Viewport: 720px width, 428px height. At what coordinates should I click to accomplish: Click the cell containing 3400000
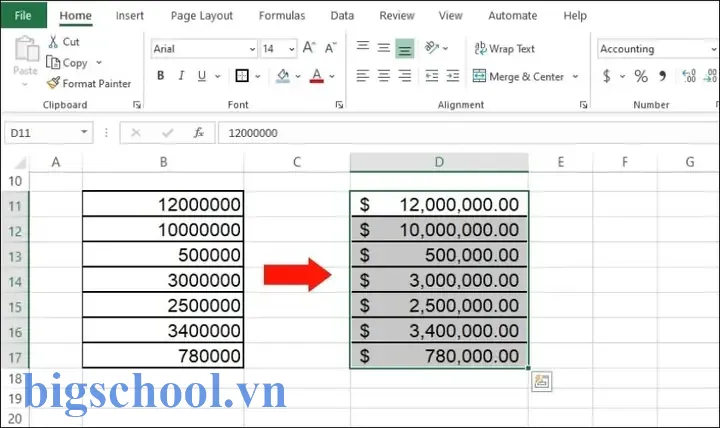coord(163,331)
